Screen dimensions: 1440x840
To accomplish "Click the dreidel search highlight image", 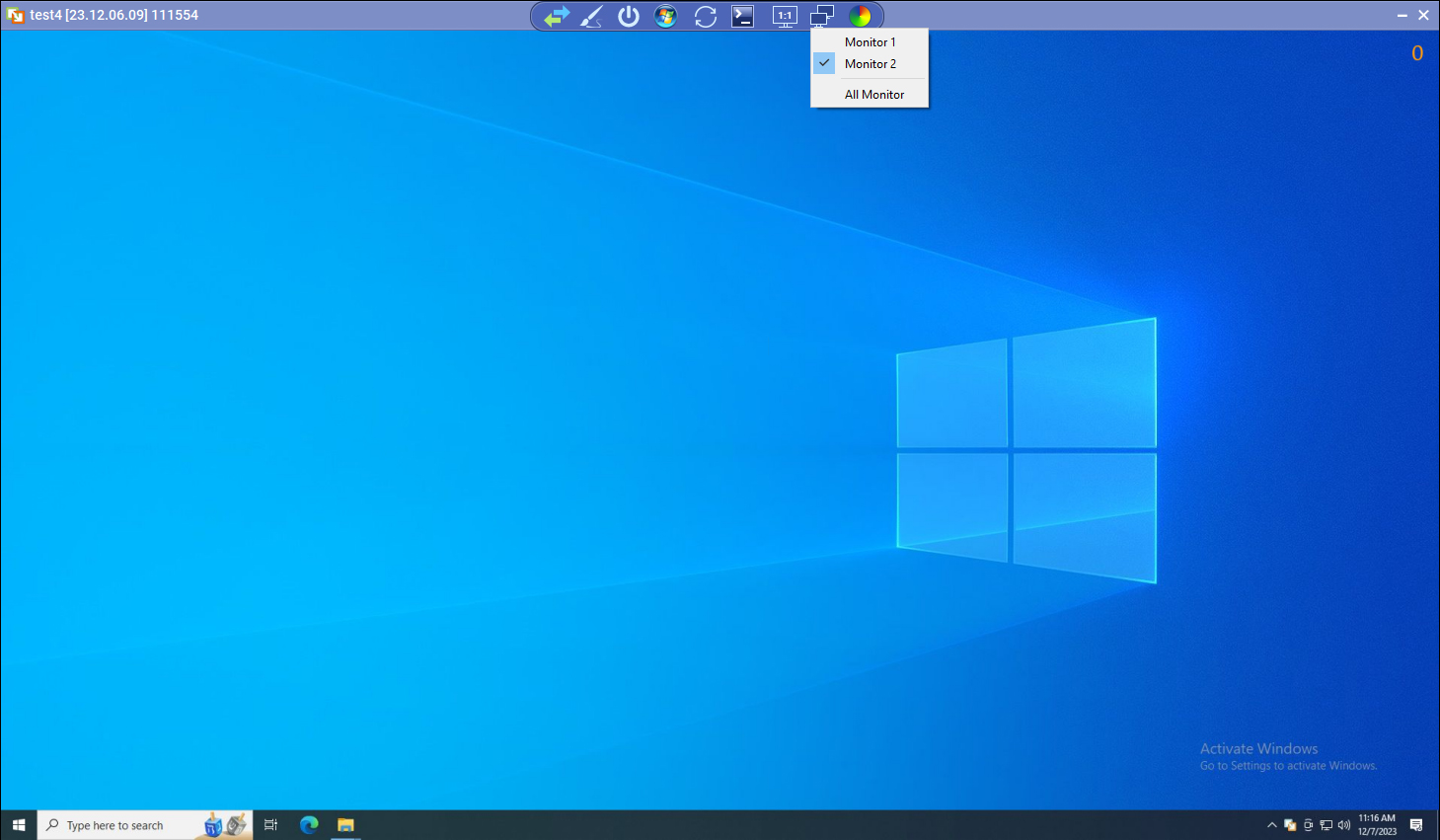I will tap(225, 825).
